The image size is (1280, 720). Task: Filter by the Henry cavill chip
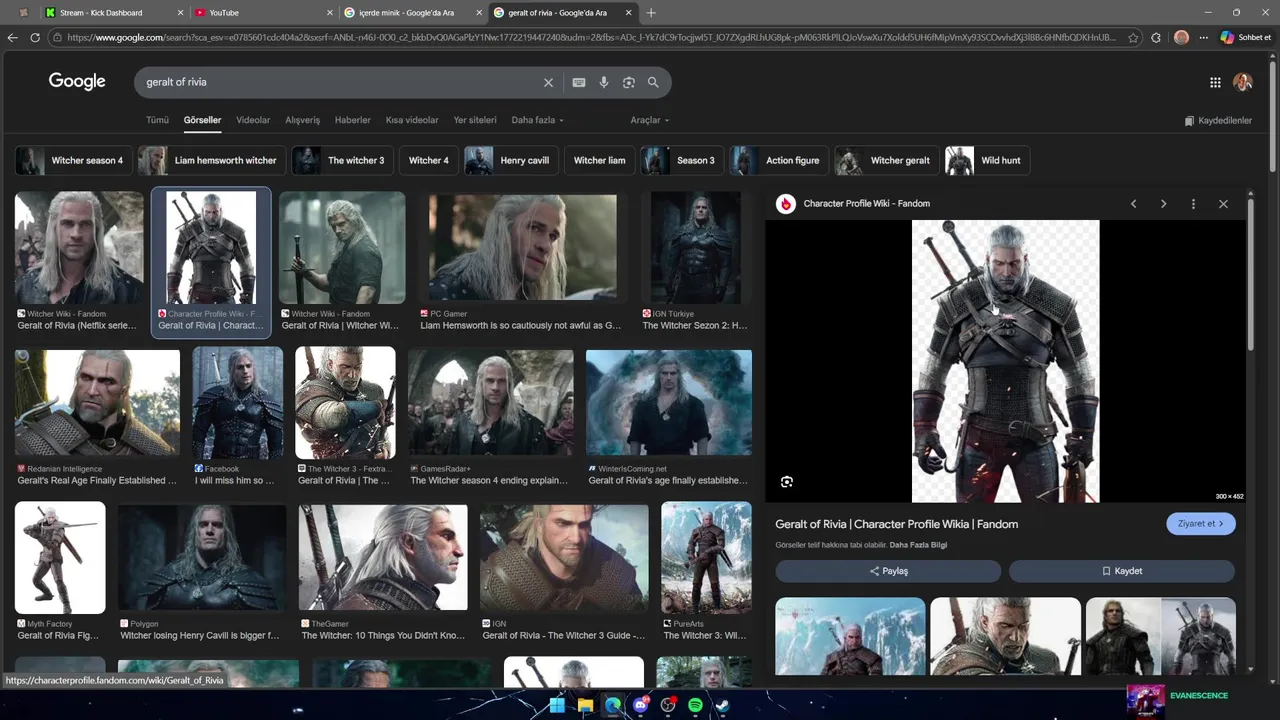pos(511,161)
